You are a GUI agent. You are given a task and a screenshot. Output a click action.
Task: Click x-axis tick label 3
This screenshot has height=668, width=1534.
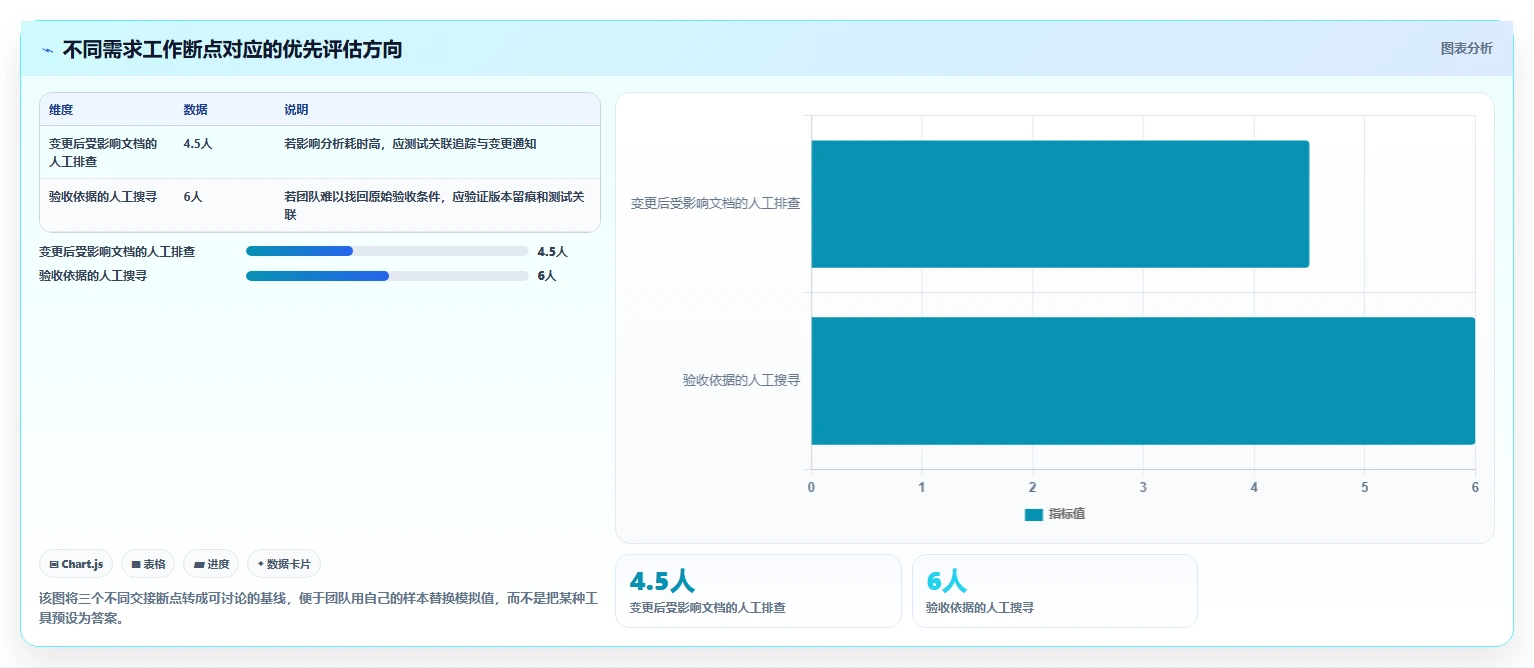(1143, 487)
